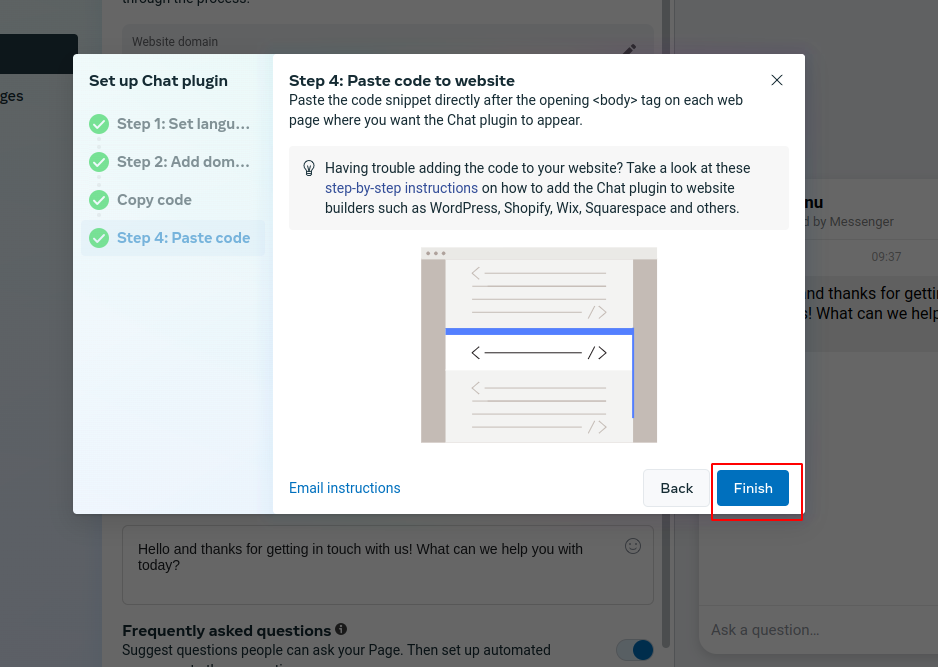Image resolution: width=938 pixels, height=667 pixels.
Task: Click the Finish button
Action: (x=753, y=488)
